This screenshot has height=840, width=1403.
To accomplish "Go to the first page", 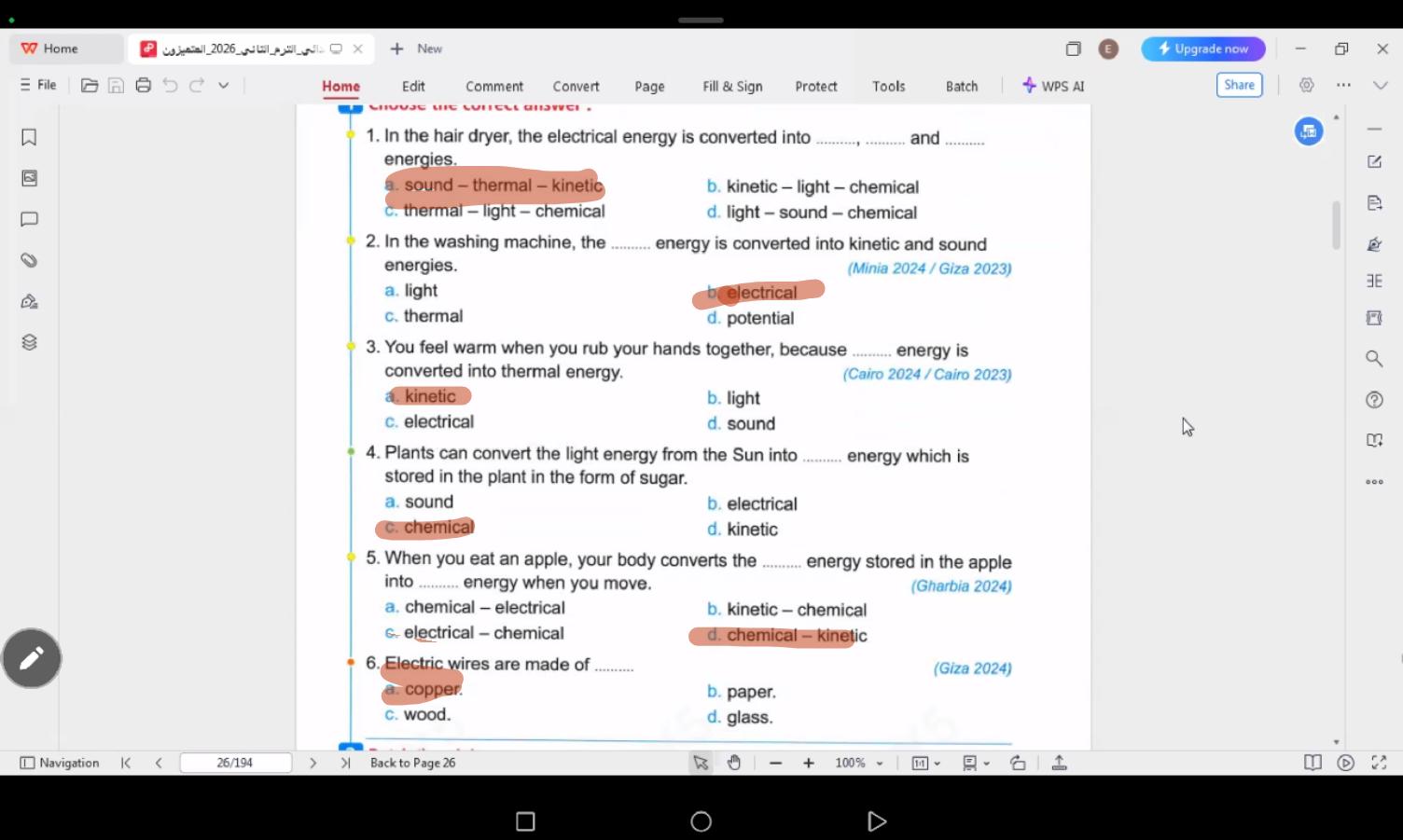I will tap(126, 763).
